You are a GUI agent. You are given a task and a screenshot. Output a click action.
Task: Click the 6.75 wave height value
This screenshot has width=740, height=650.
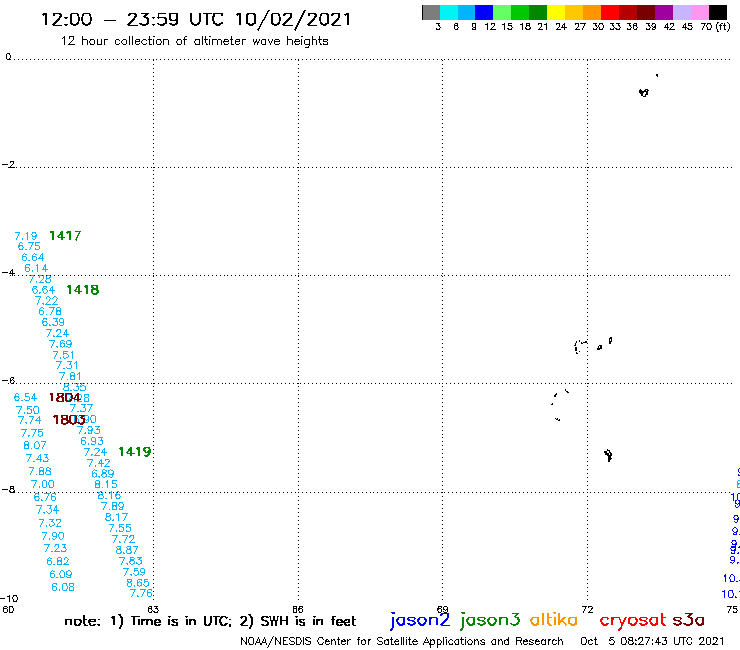[x=29, y=246]
